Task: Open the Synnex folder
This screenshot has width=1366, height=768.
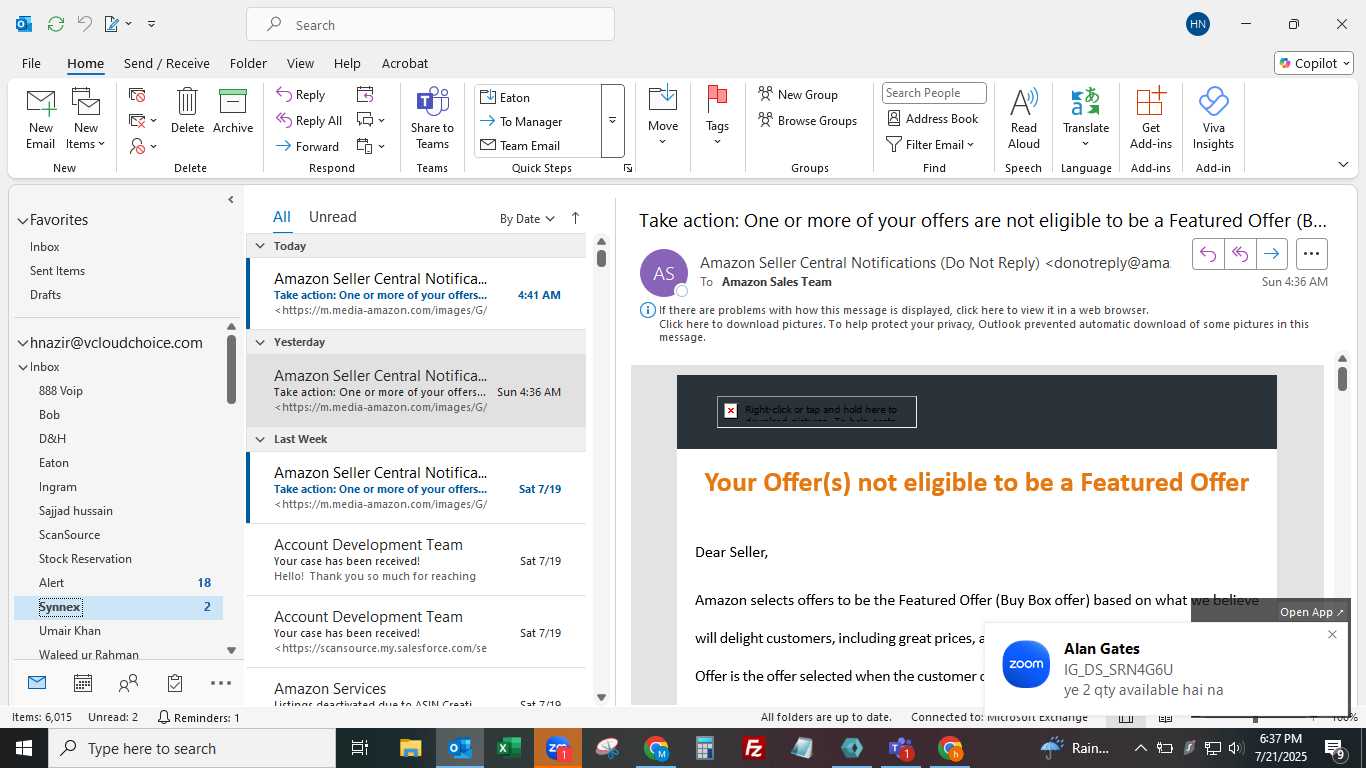Action: [x=118, y=607]
